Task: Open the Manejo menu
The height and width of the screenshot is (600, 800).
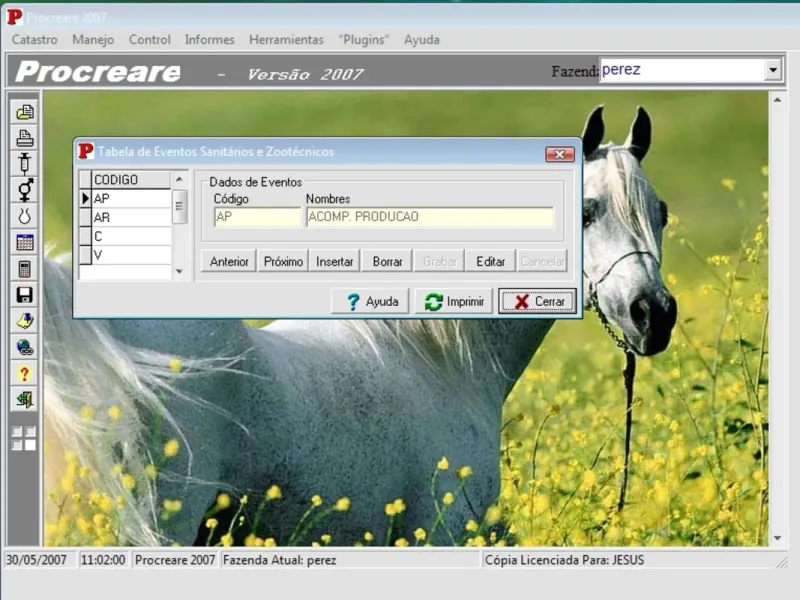Action: pos(93,40)
